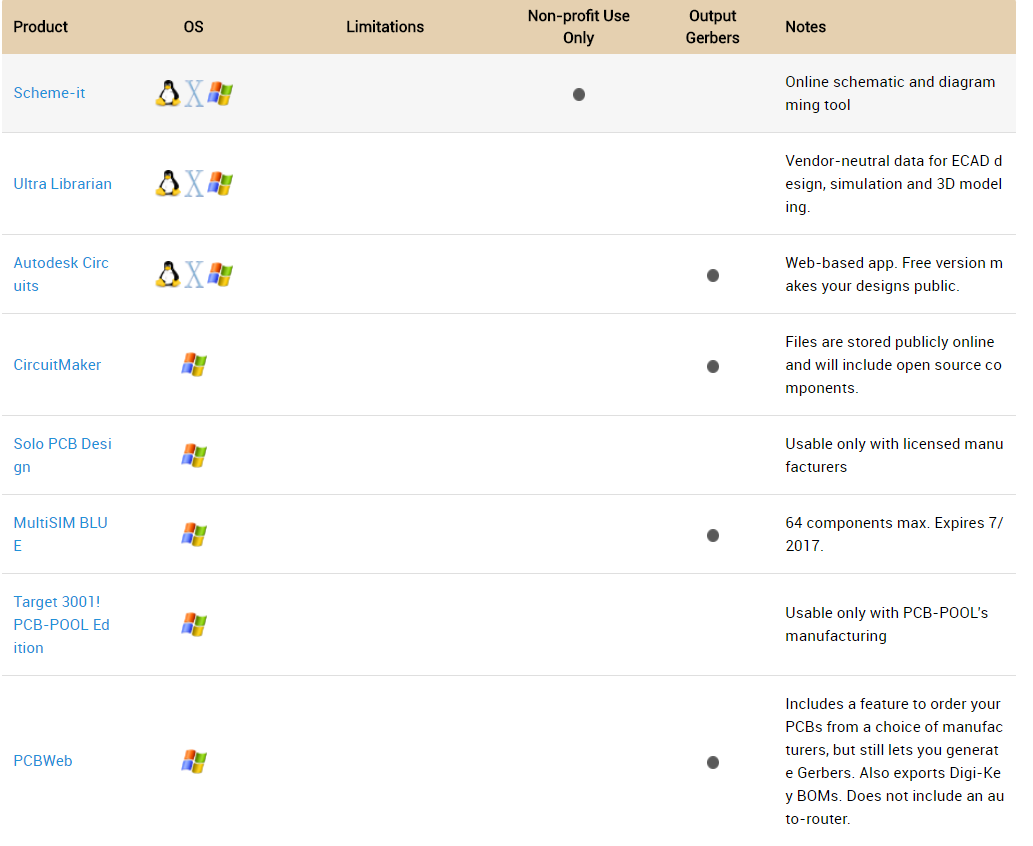Click the note 'Usable only with licensed manufacturers'
Image resolution: width=1033 pixels, height=846 pixels.
895,455
